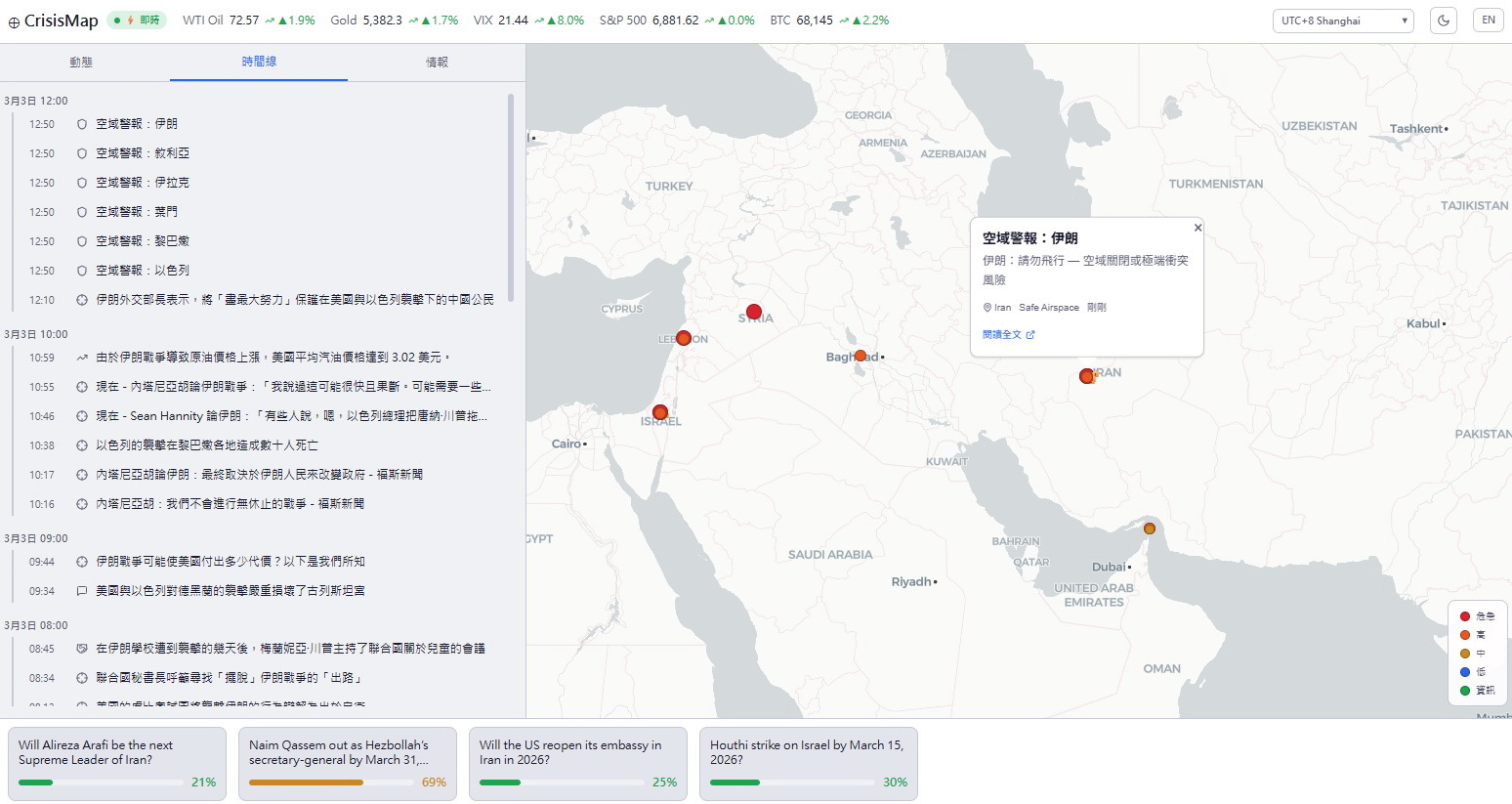Click the Baghdad orange map marker
1512x804 pixels.
pos(861,356)
